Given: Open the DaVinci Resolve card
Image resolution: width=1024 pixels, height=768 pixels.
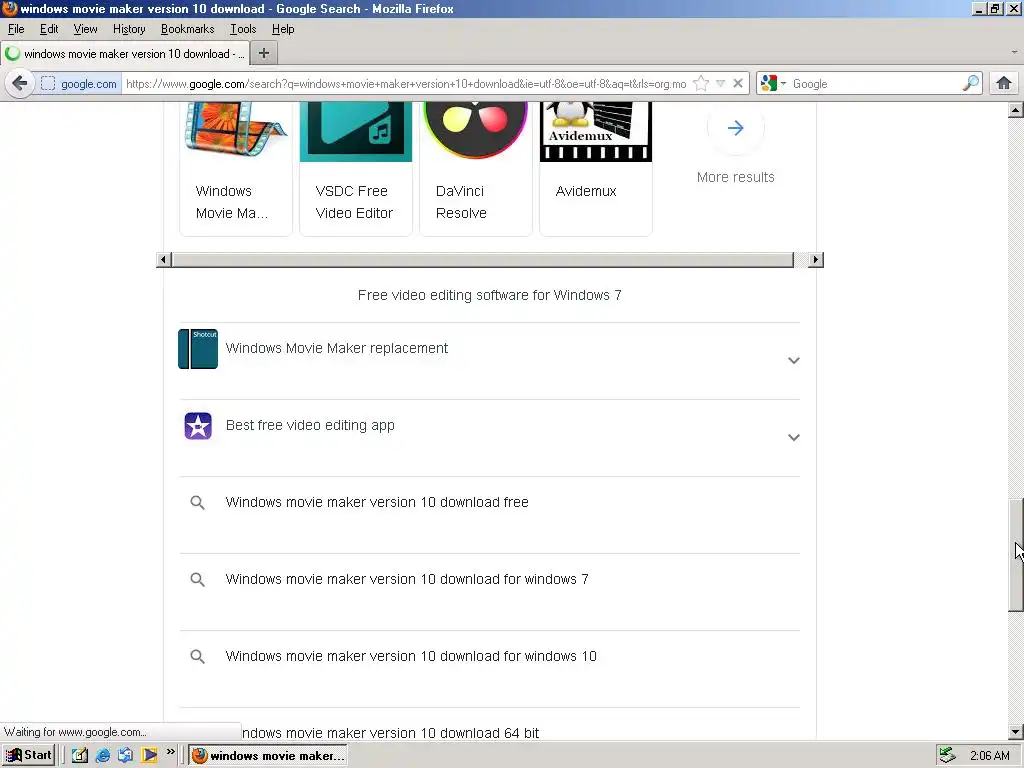Looking at the screenshot, I should (x=475, y=167).
